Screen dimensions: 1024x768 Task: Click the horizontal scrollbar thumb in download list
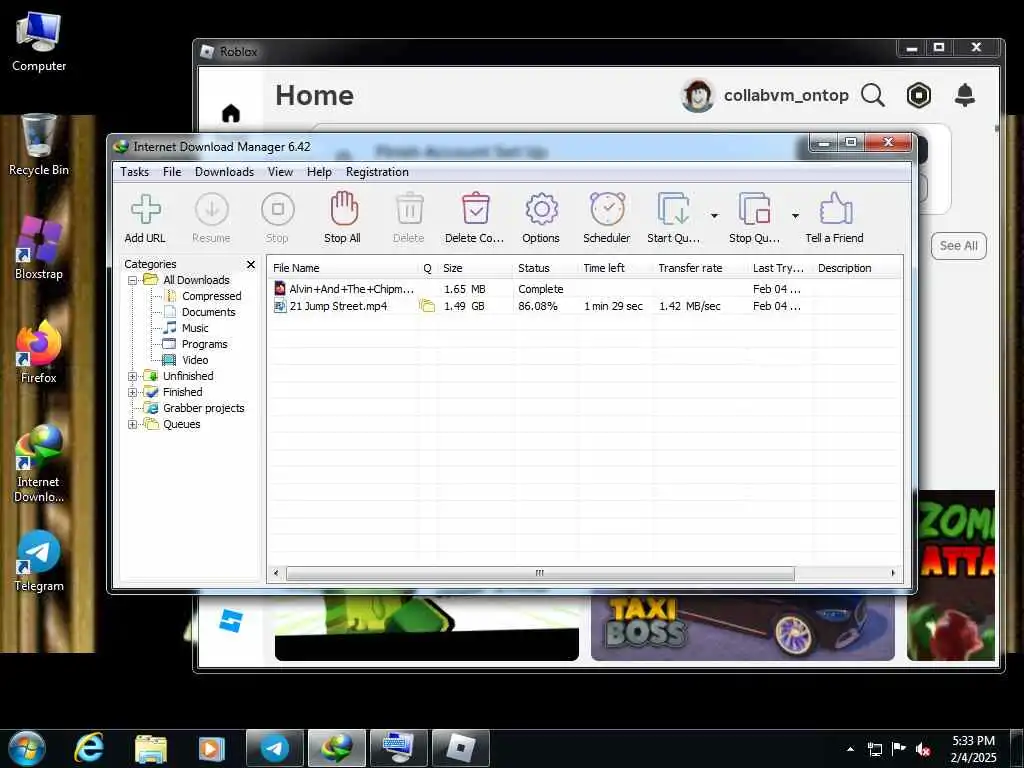coord(540,573)
